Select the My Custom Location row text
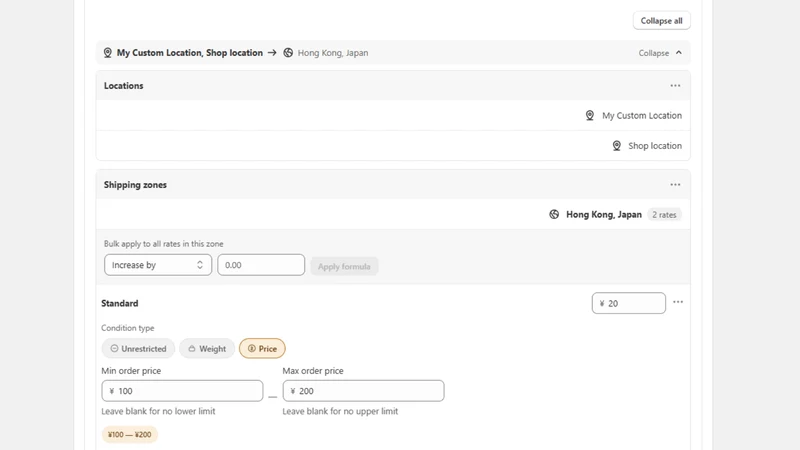Image resolution: width=800 pixels, height=450 pixels. point(642,116)
